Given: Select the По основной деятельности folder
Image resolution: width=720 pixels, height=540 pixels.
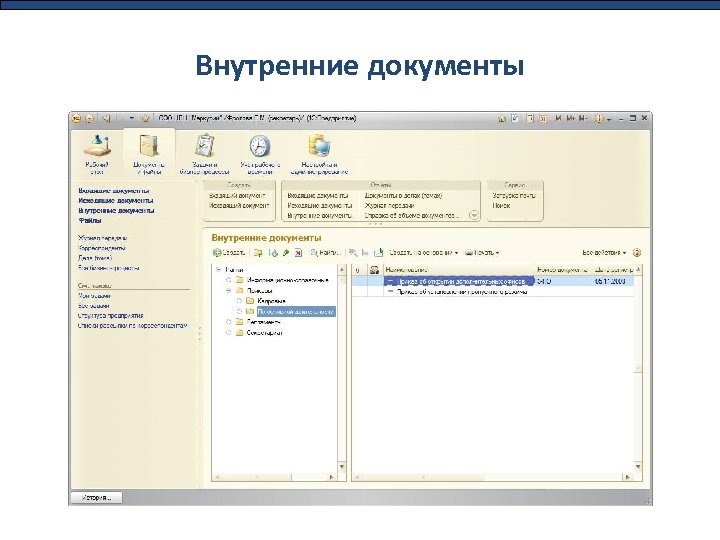Looking at the screenshot, I should click(x=296, y=312).
